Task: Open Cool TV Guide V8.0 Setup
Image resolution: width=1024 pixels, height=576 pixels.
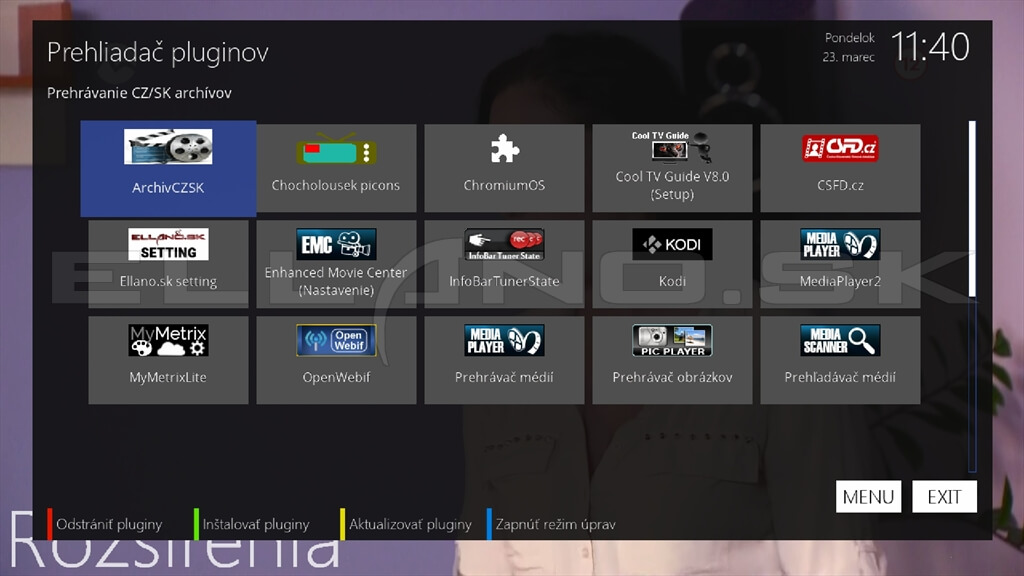Action: pos(672,168)
